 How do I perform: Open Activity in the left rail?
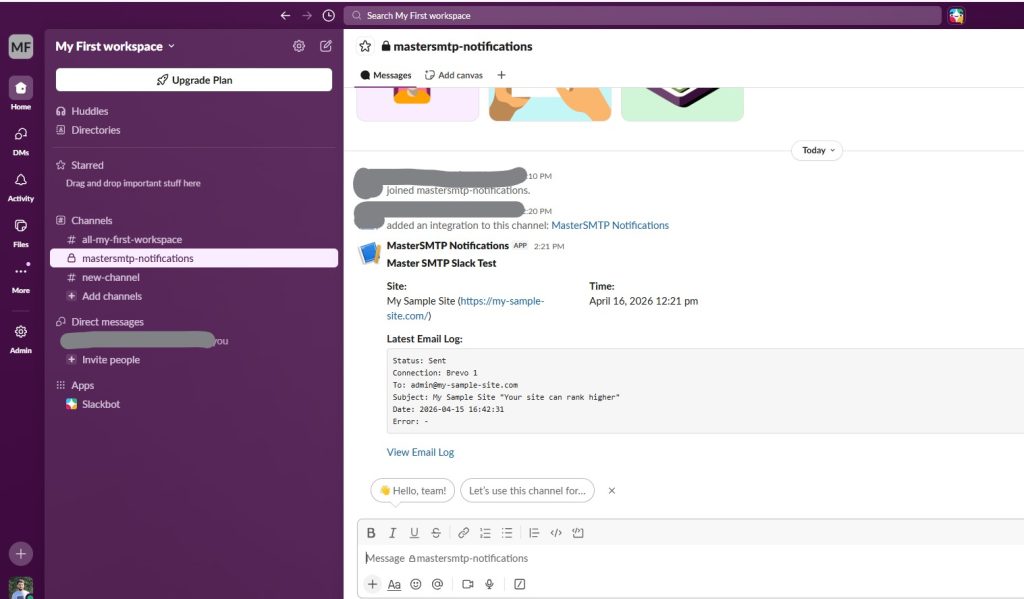pos(21,187)
